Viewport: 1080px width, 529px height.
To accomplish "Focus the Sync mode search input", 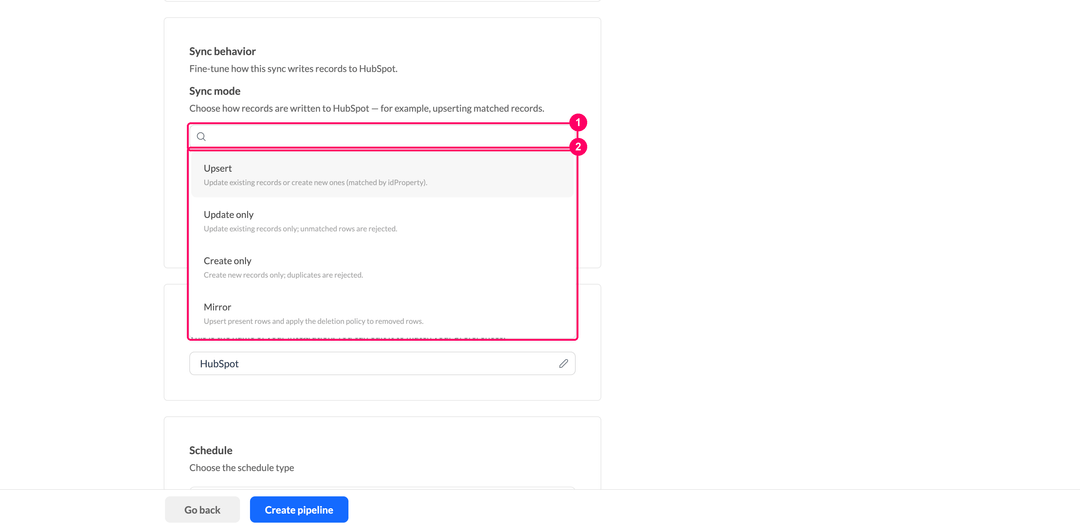I will tap(382, 136).
